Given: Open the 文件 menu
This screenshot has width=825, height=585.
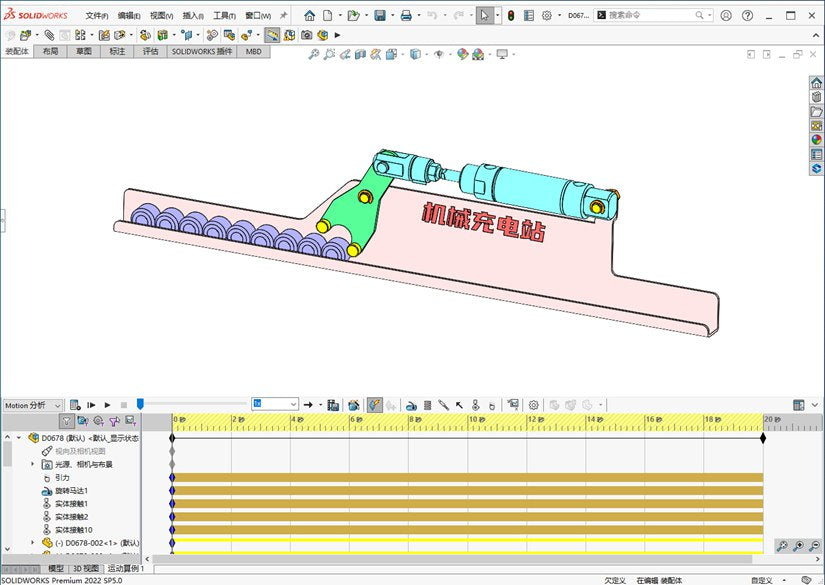Looking at the screenshot, I should (97, 16).
